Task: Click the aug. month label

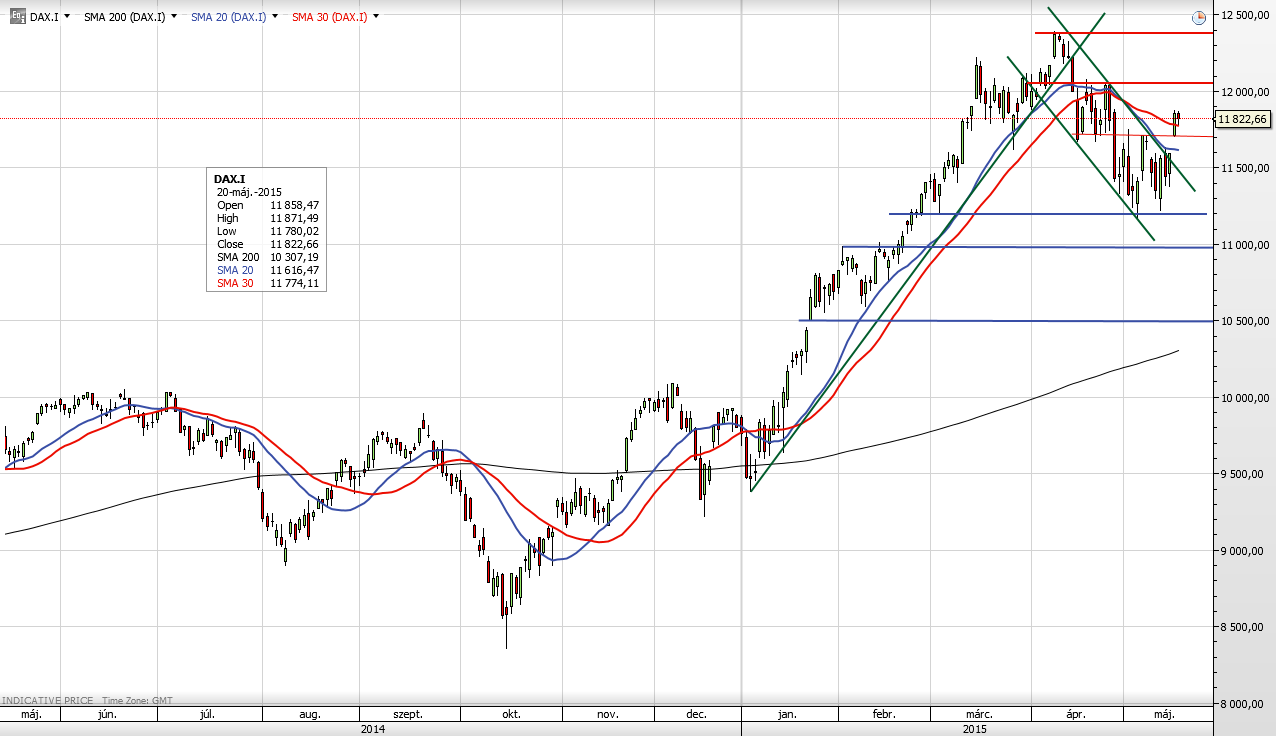Action: [310, 715]
